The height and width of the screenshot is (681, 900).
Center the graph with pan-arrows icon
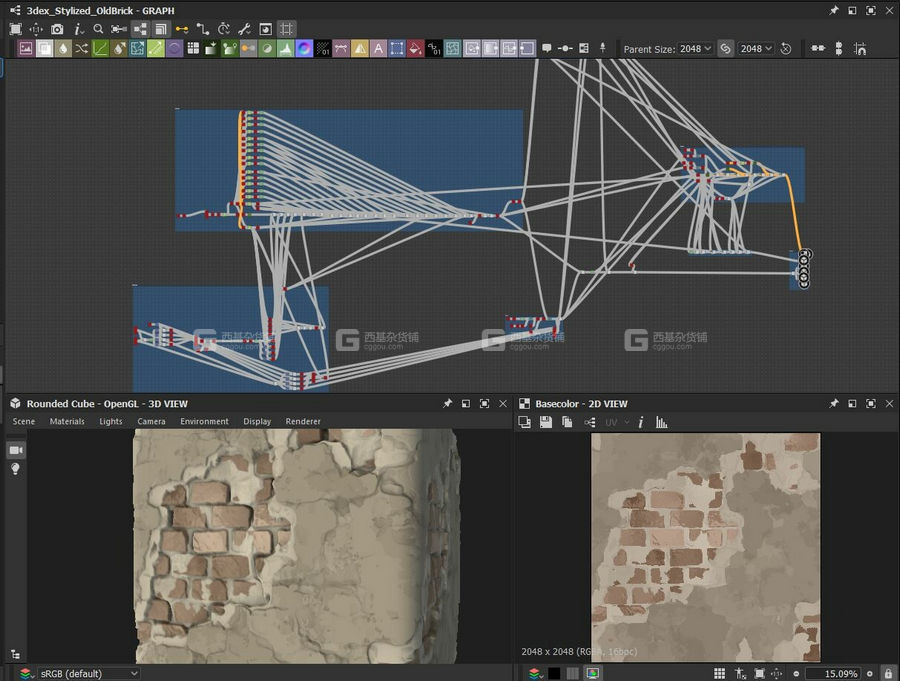pyautogui.click(x=36, y=29)
